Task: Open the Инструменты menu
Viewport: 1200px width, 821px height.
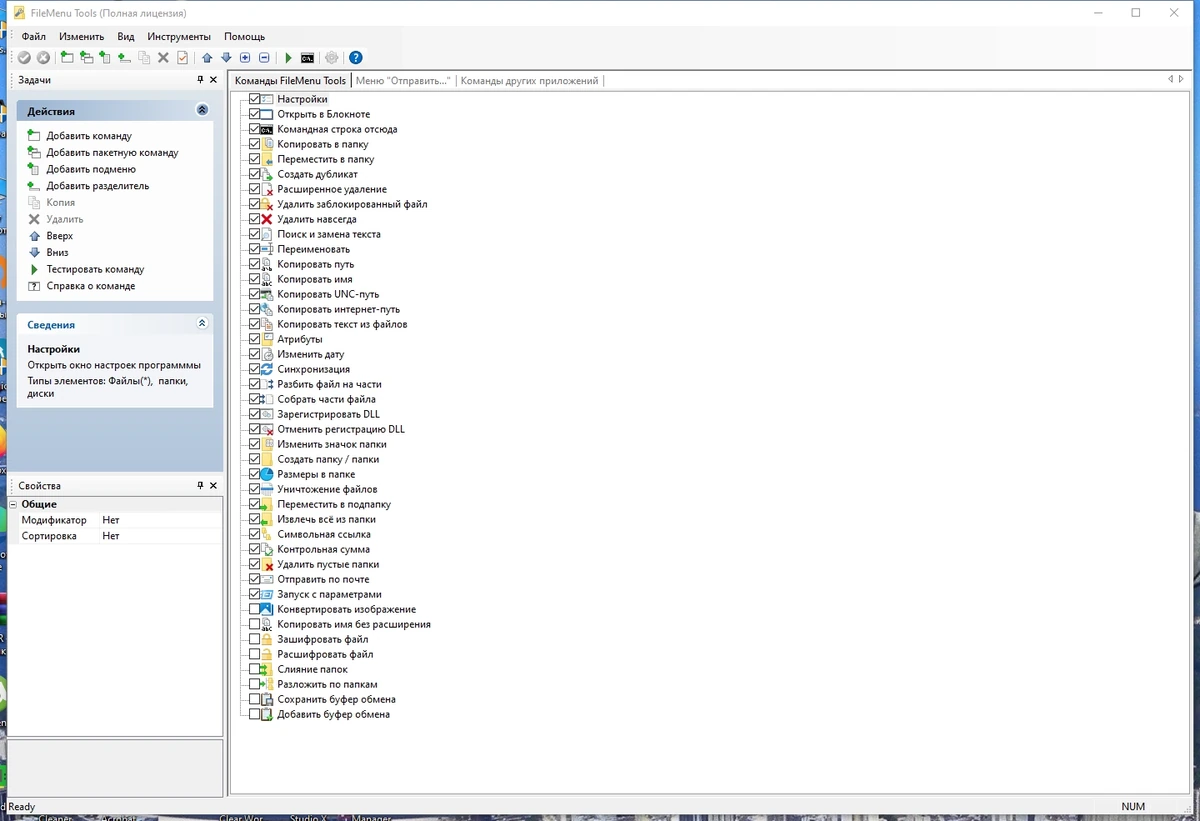Action: [x=179, y=36]
